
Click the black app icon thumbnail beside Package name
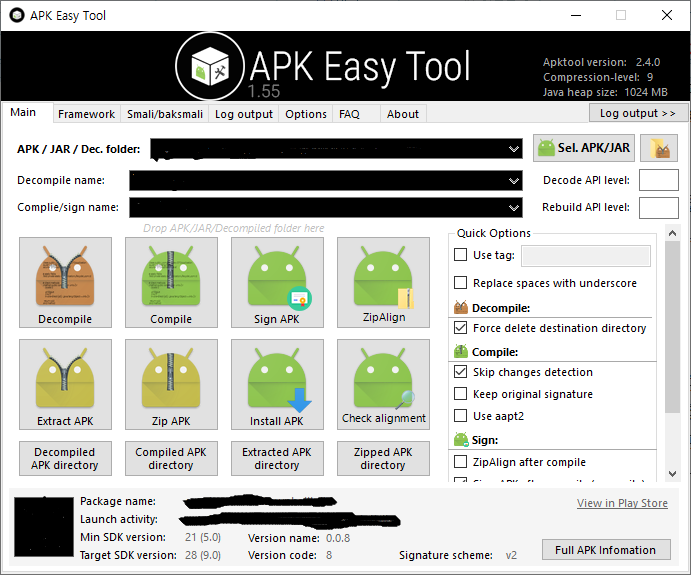point(44,527)
